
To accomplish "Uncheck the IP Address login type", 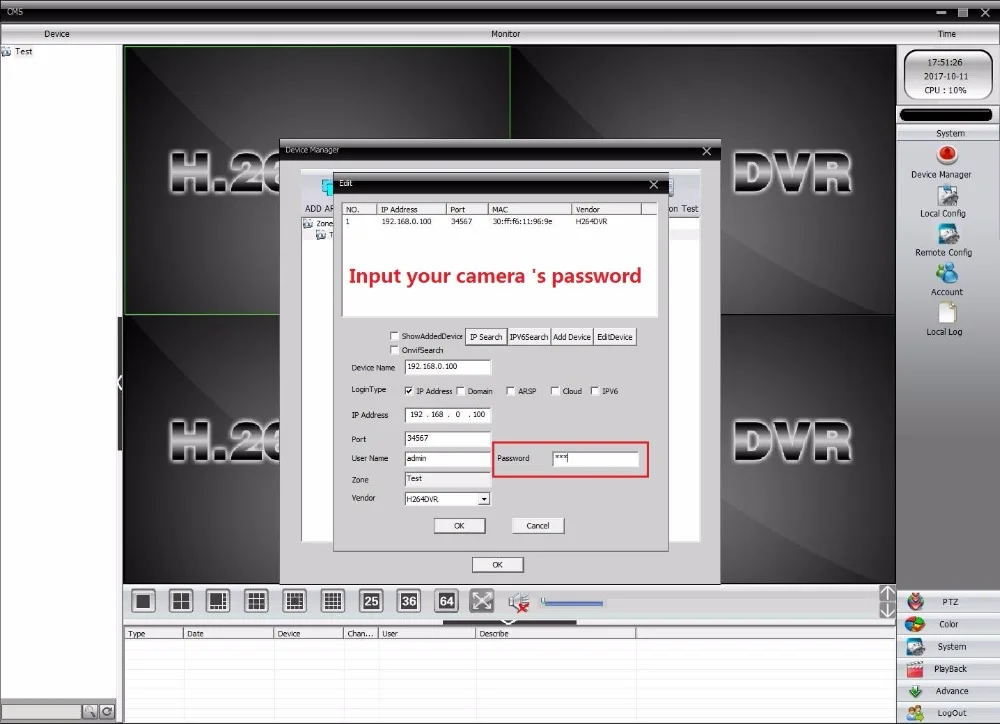I will point(409,391).
